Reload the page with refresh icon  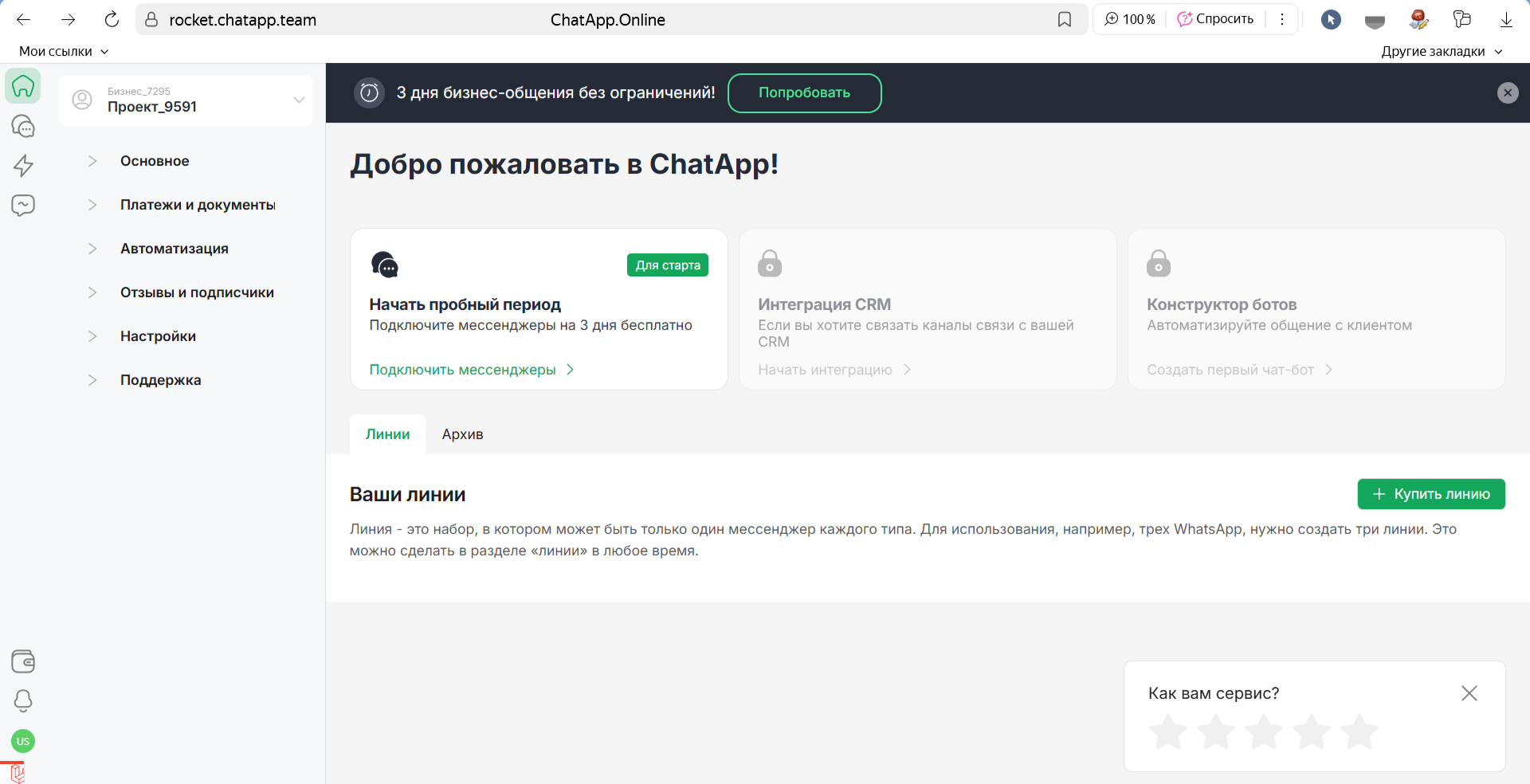click(x=112, y=20)
